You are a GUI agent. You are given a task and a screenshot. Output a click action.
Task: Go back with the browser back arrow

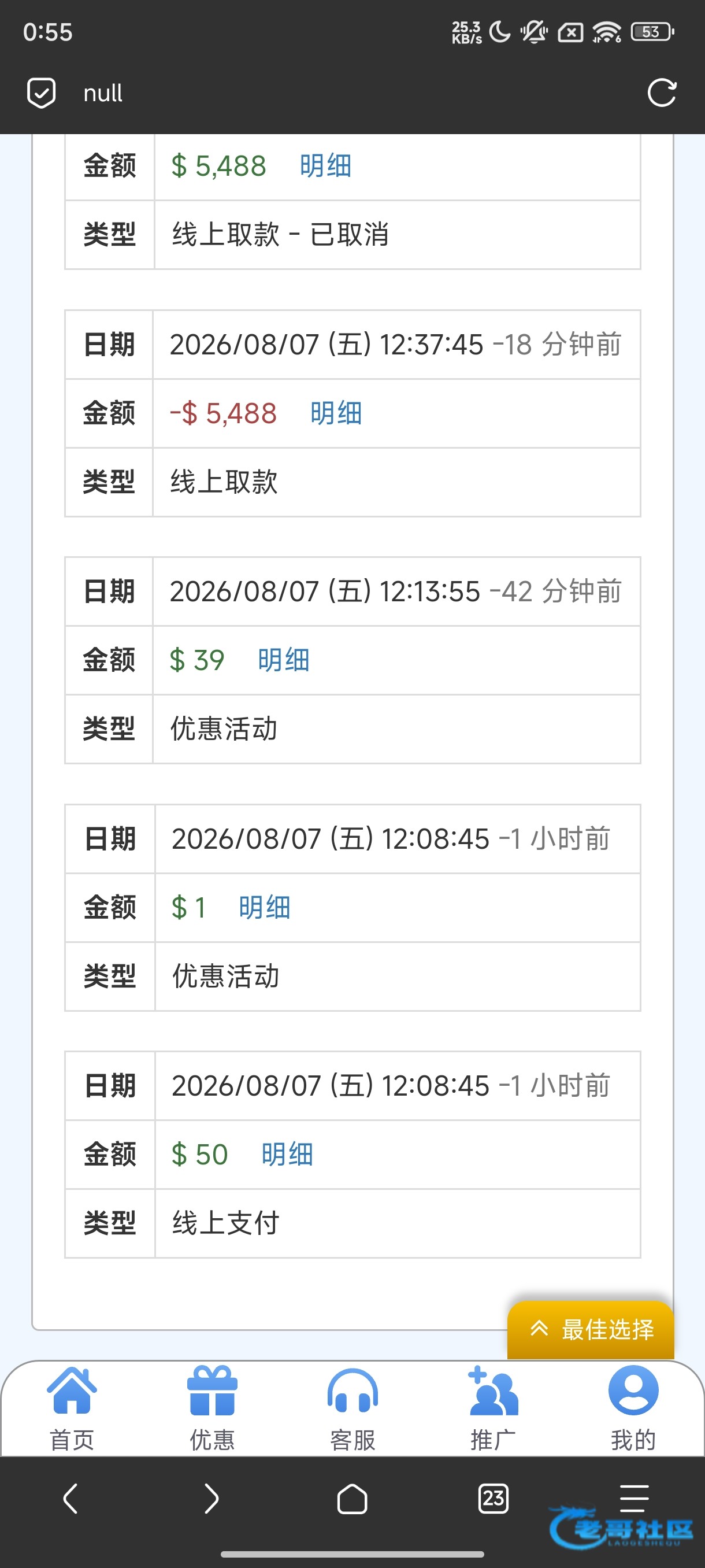(x=70, y=1498)
